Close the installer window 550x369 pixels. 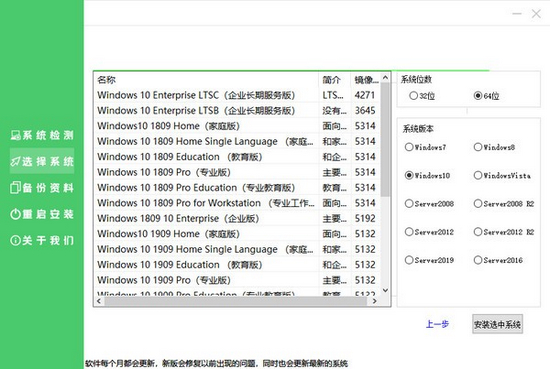[536, 14]
